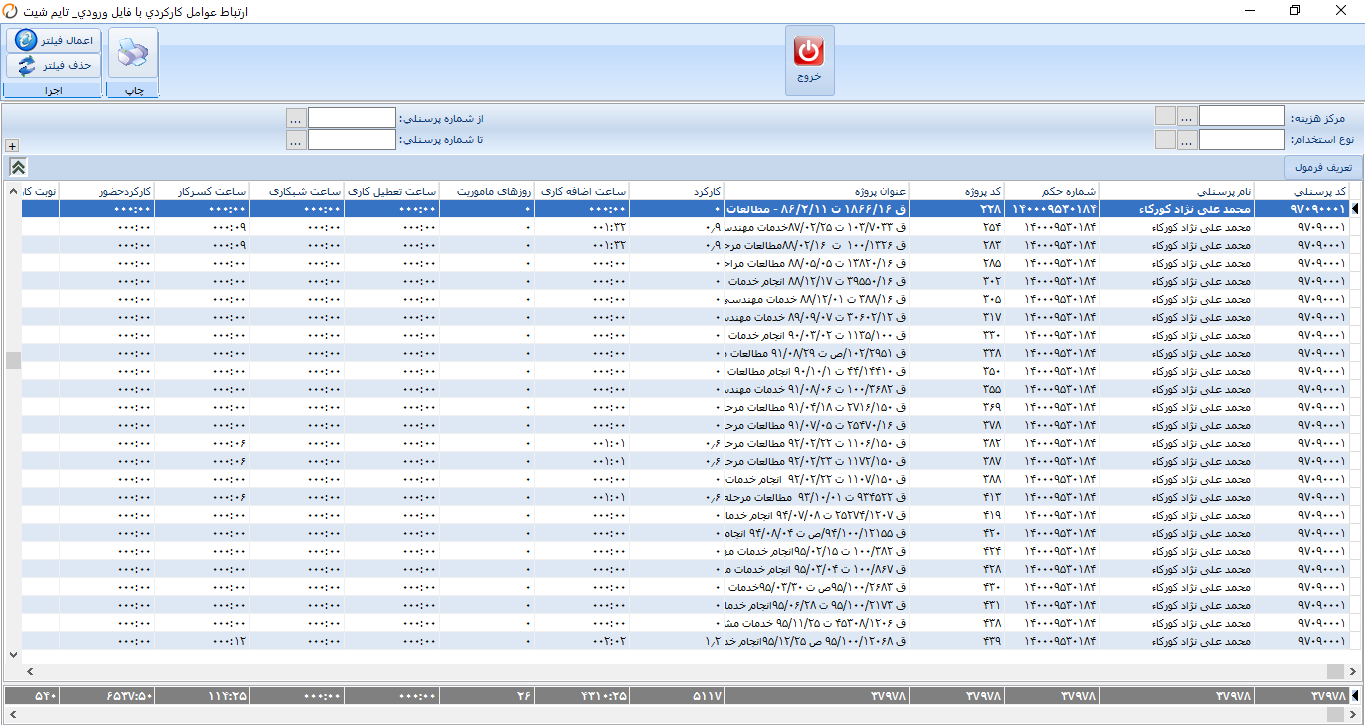Click the اعمال فیلتر (apply filter) button
Image resolution: width=1365 pixels, height=725 pixels.
tap(55, 40)
